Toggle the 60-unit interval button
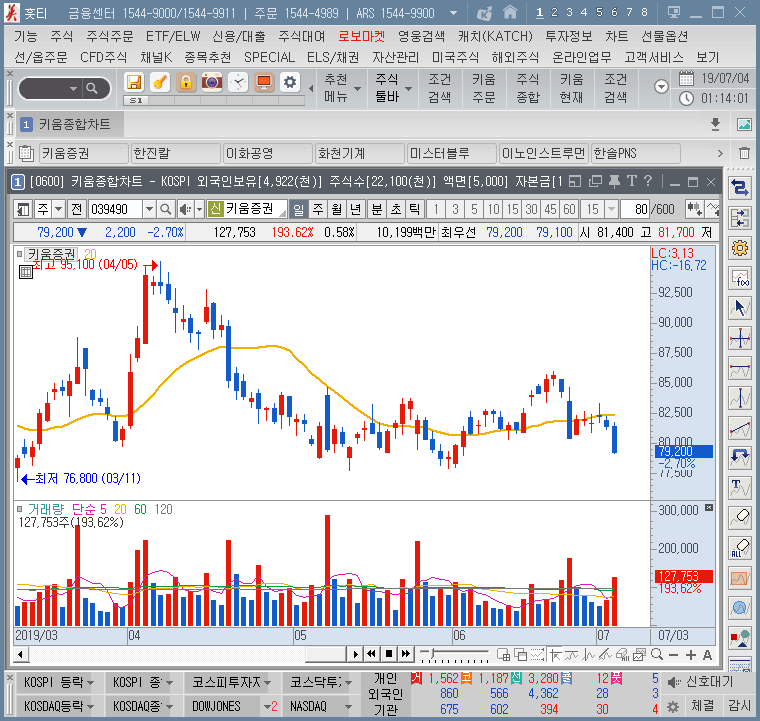Viewport: 760px width, 721px height. click(x=569, y=209)
